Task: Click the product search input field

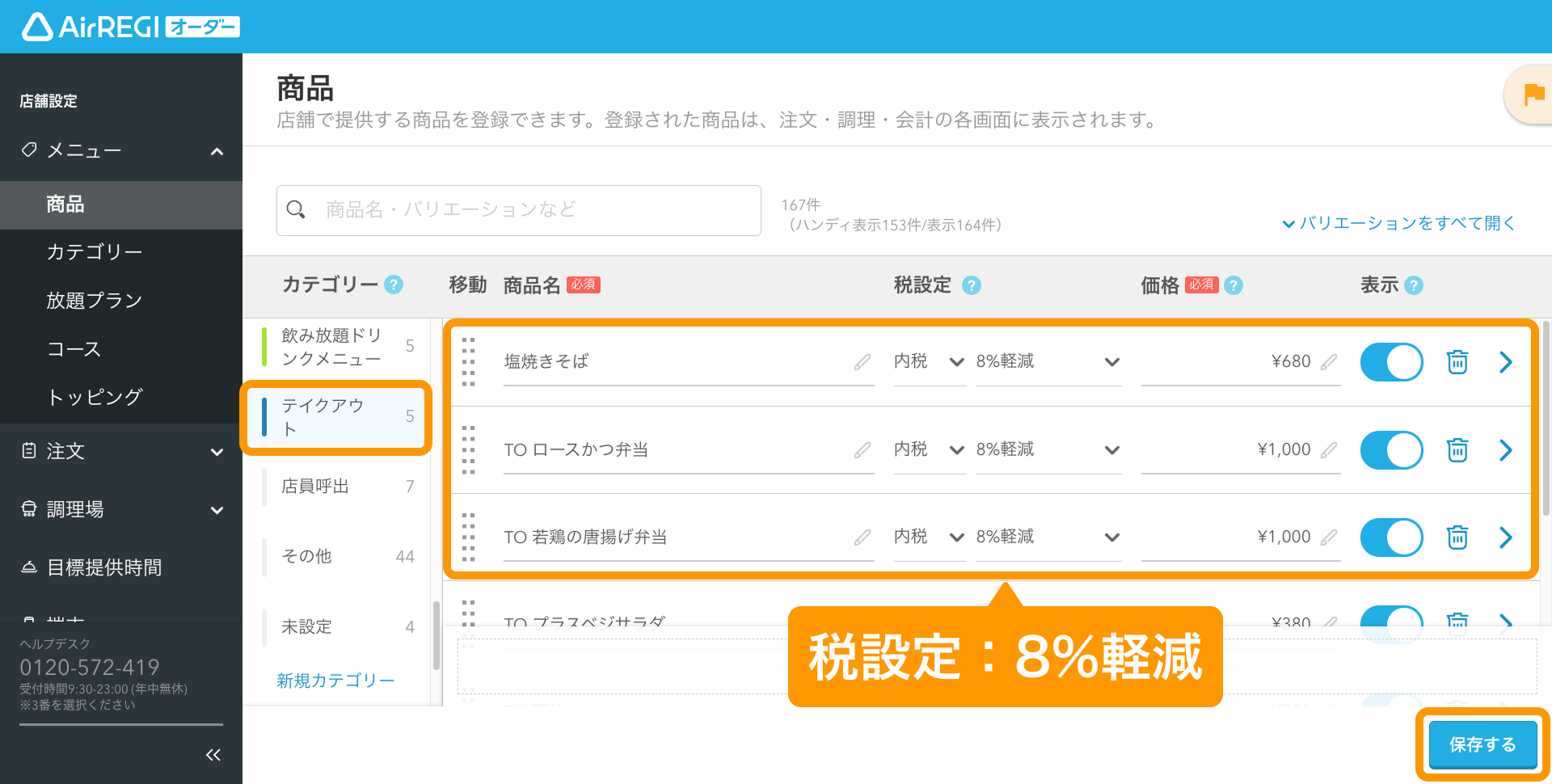Action: click(x=519, y=210)
